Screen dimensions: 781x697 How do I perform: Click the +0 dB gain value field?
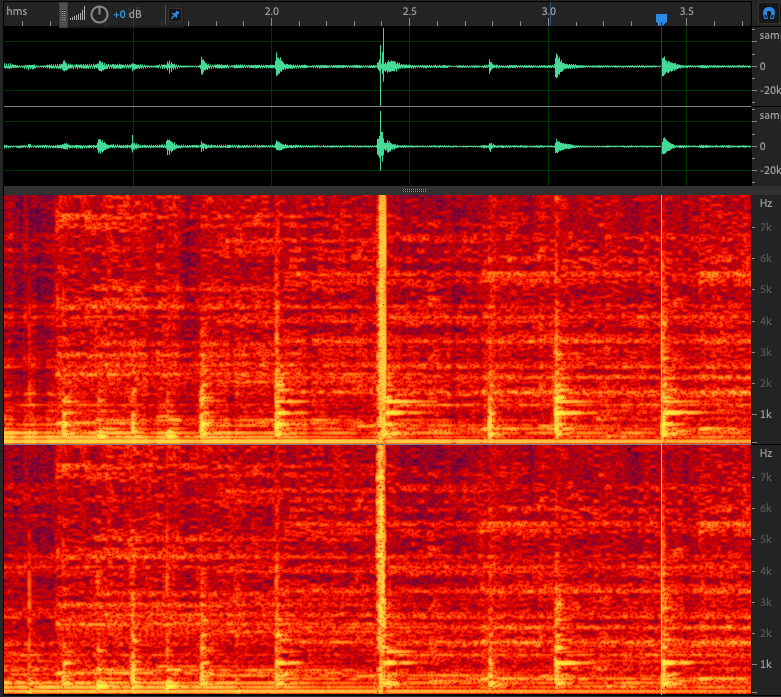tap(126, 15)
